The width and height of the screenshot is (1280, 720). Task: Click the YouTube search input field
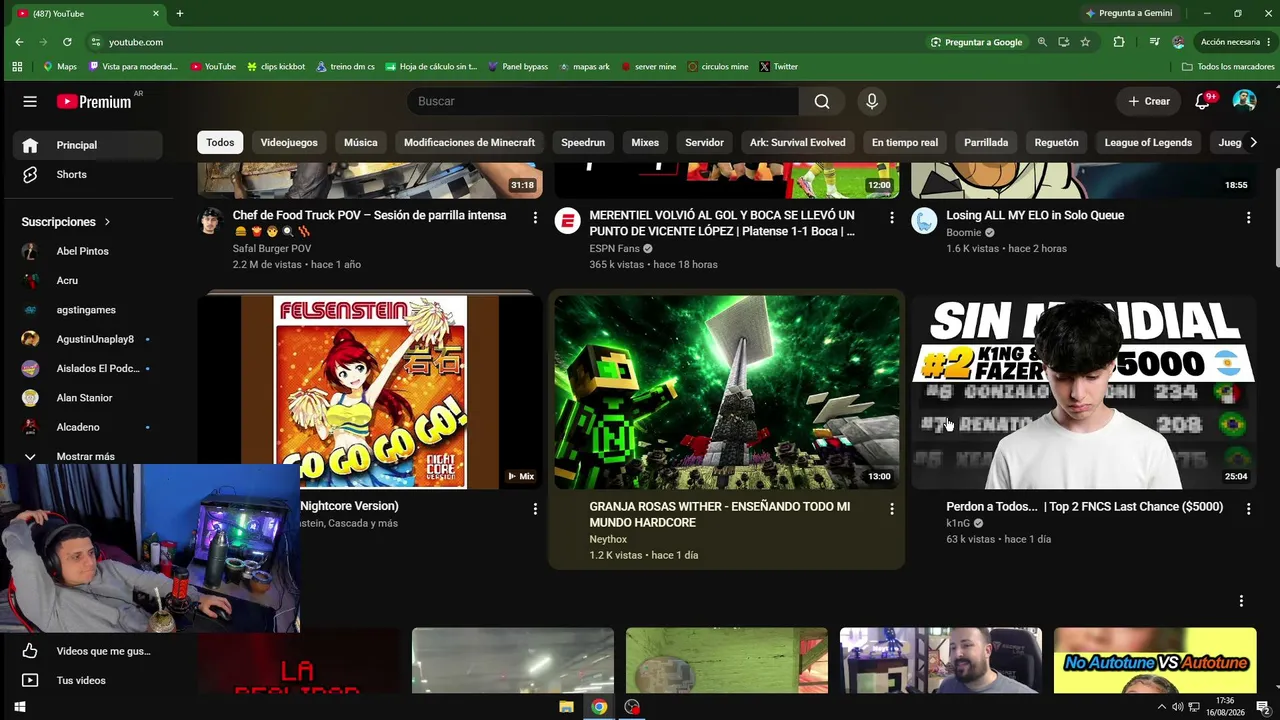pyautogui.click(x=603, y=101)
